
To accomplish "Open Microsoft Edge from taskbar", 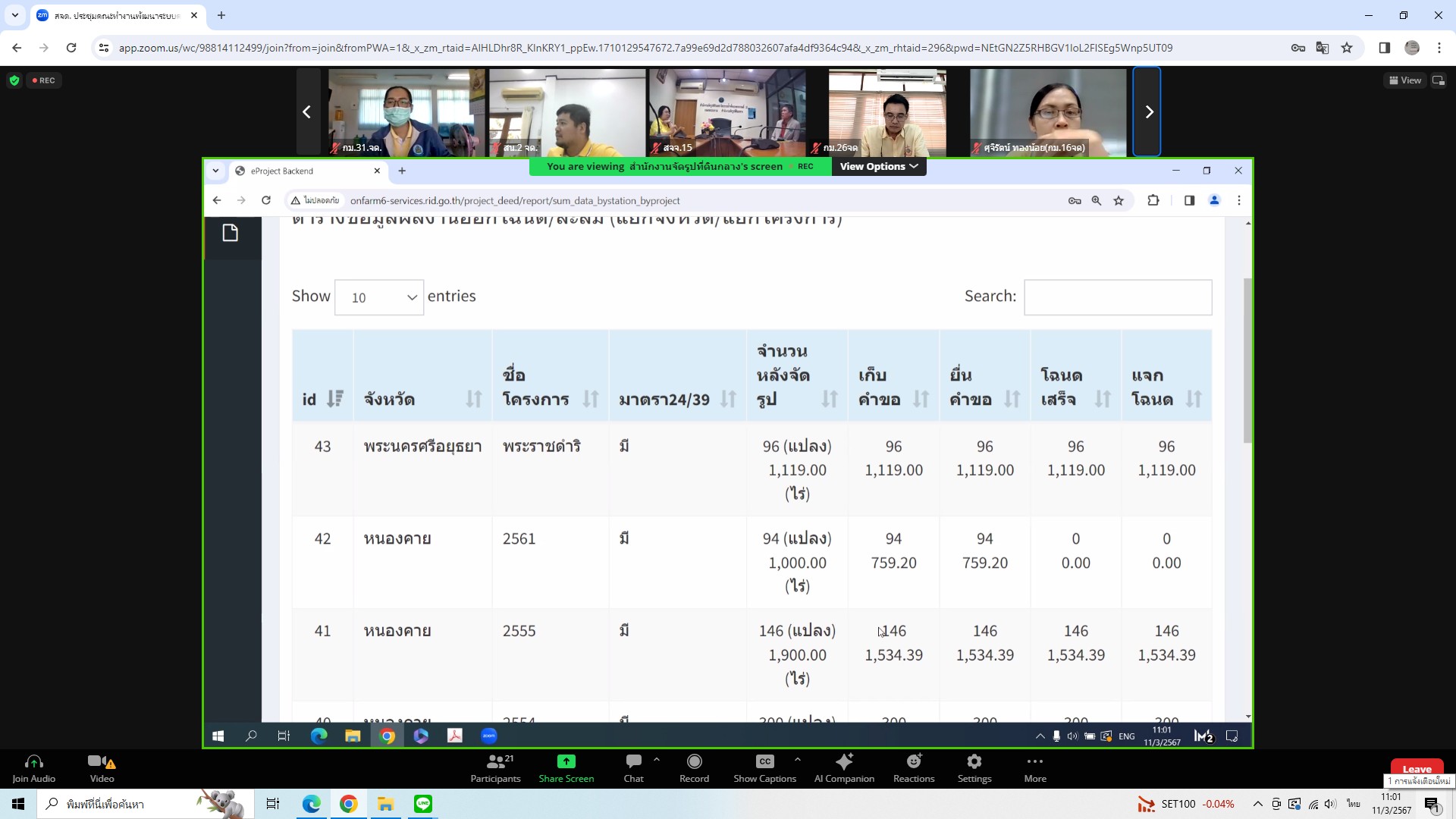I will 312,804.
